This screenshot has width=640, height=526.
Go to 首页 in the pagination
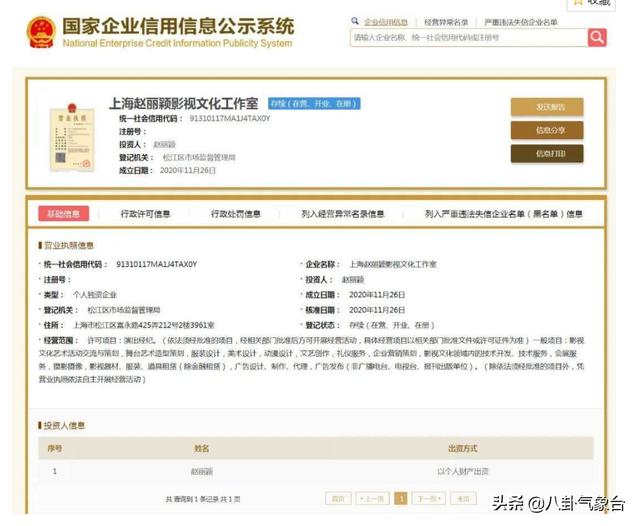pos(338,499)
